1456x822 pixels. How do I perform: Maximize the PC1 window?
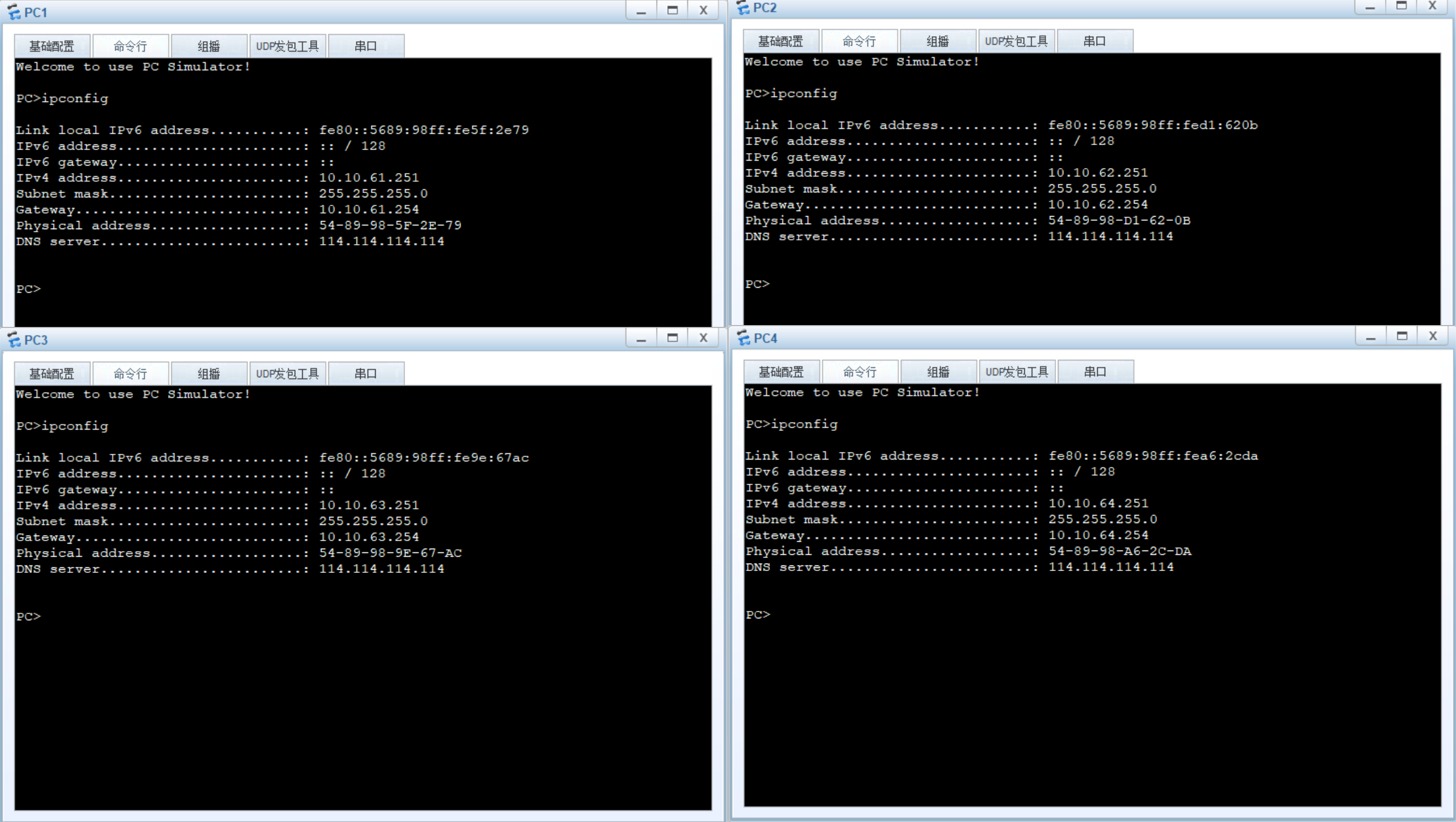(672, 11)
